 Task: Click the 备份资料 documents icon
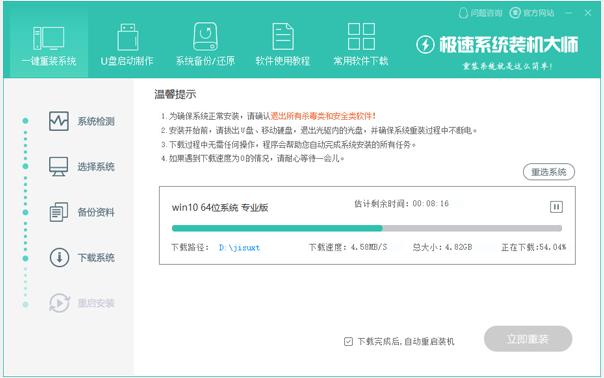point(59,212)
